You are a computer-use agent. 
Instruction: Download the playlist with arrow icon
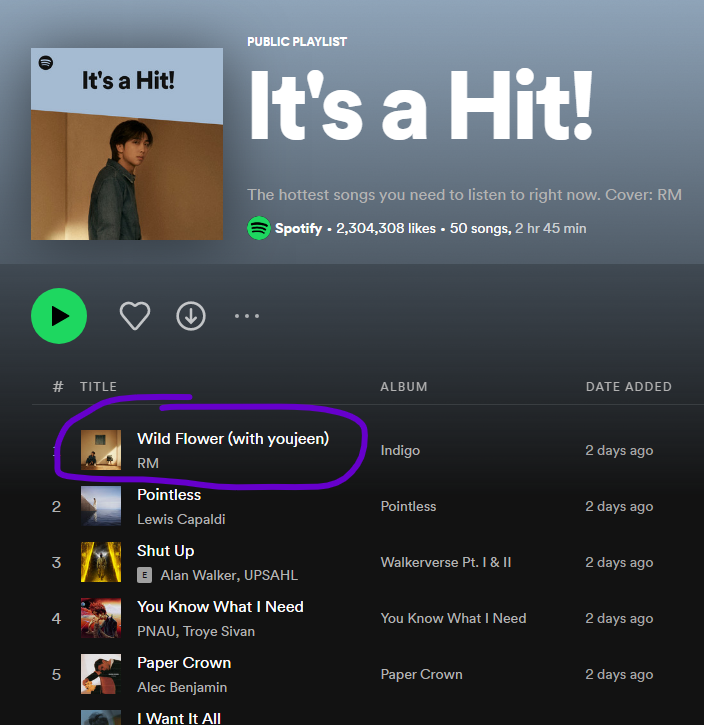click(191, 316)
